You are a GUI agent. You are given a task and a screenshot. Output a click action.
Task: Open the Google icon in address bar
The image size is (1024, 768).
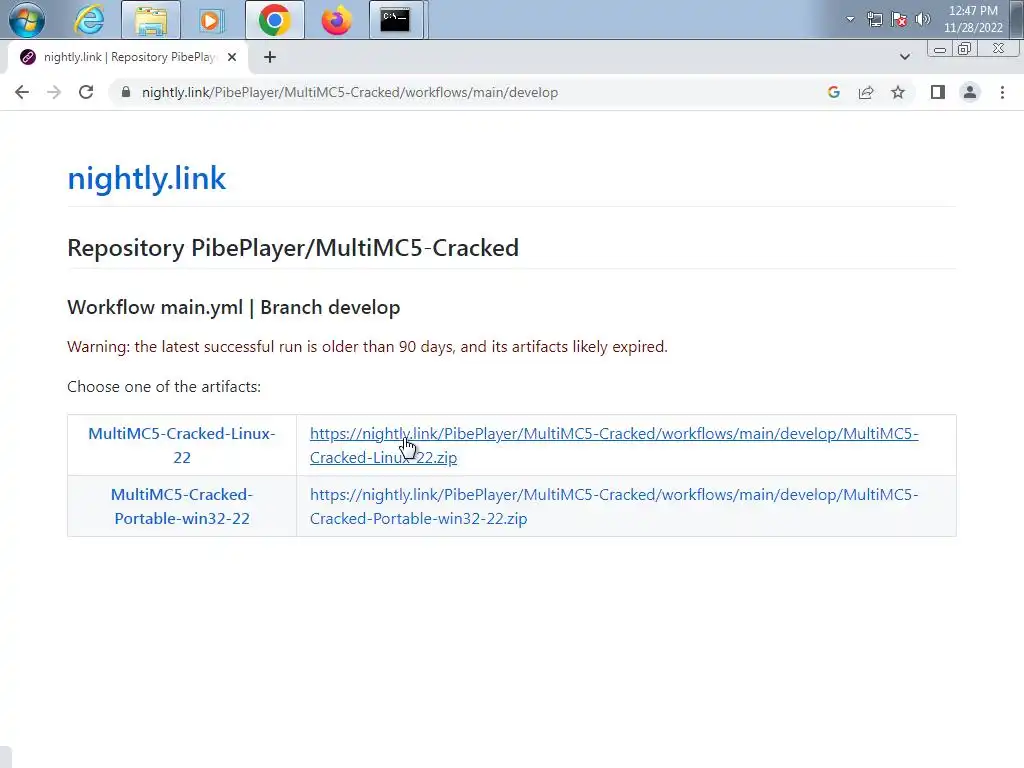833,92
